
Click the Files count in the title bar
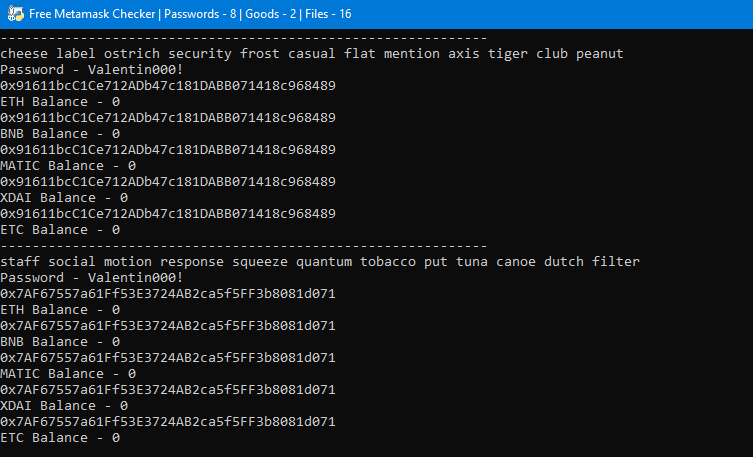tap(328, 14)
